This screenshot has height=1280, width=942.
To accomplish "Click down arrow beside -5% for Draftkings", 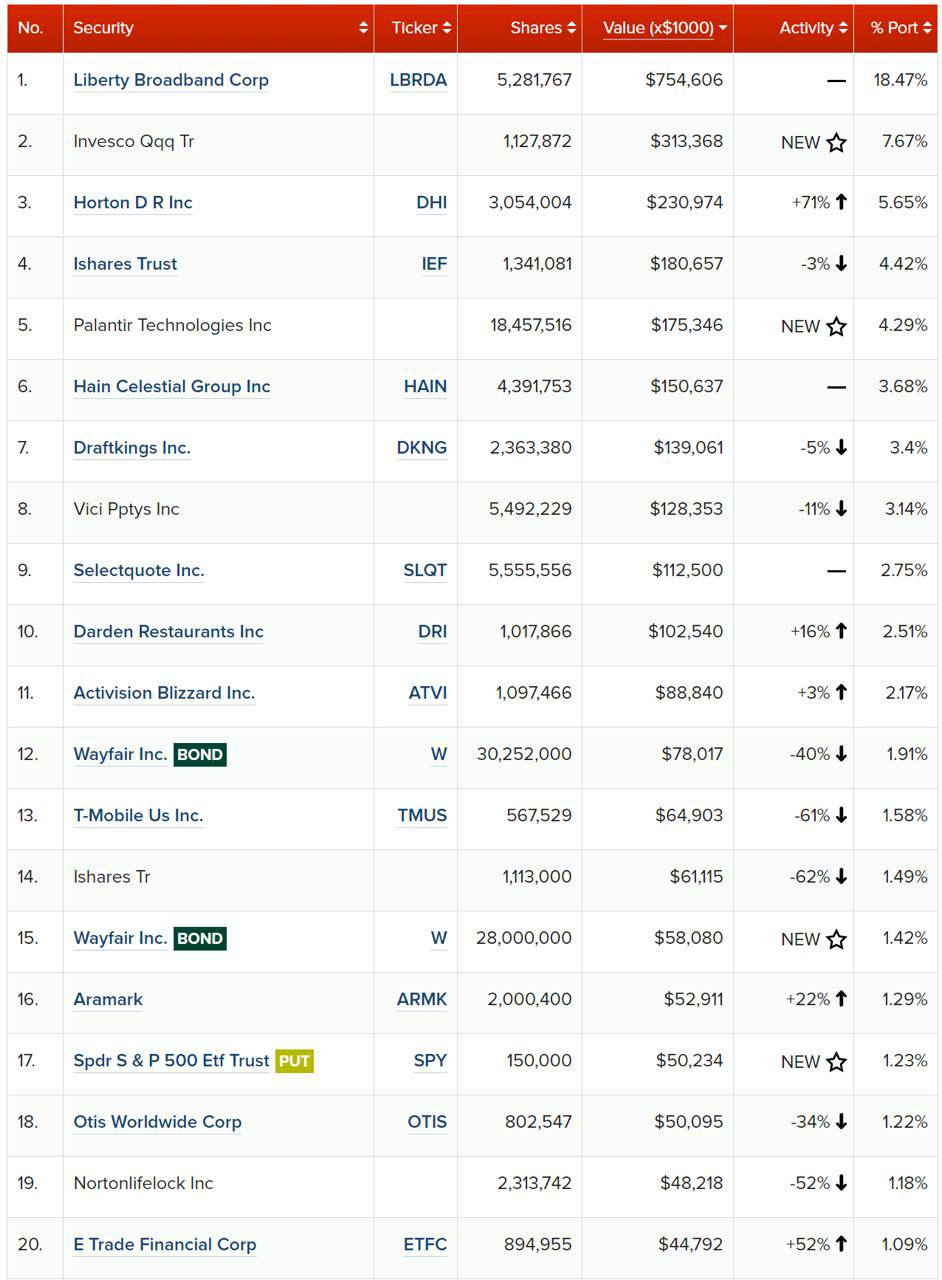I will point(841,448).
